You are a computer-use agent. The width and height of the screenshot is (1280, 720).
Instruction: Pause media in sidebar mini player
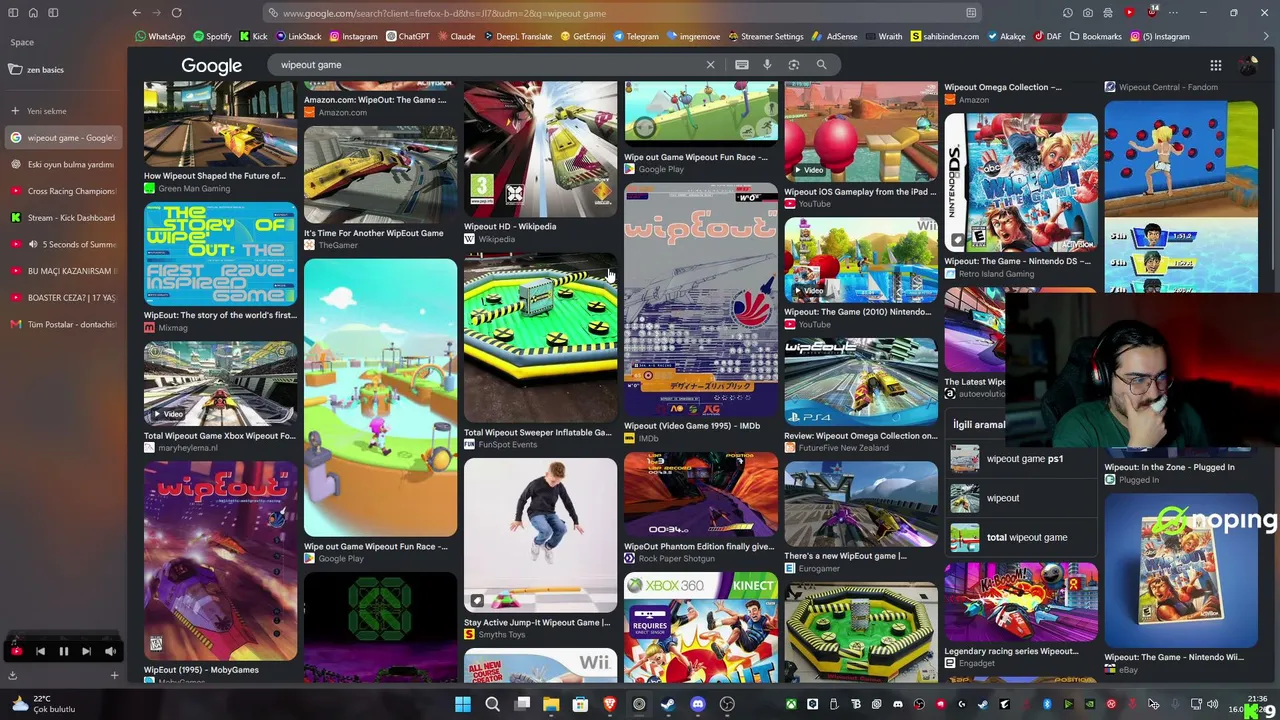point(63,652)
